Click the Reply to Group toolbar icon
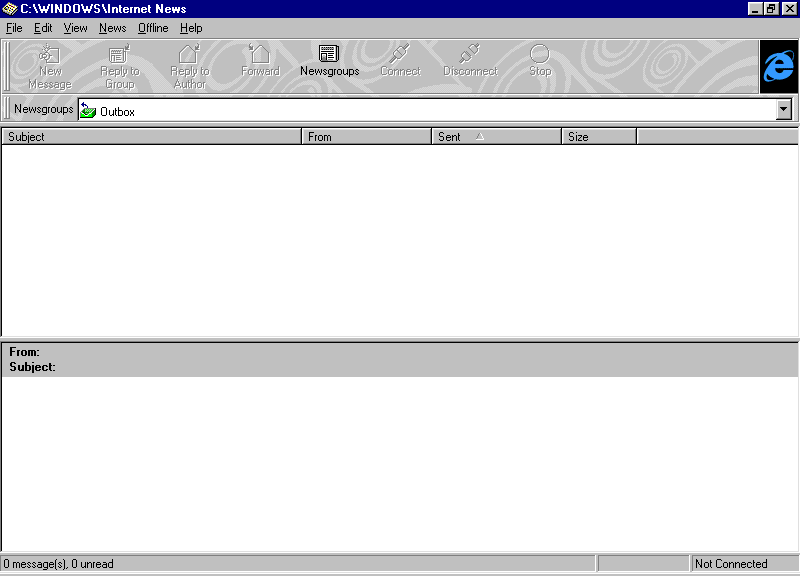The width and height of the screenshot is (800, 576). pos(119,54)
